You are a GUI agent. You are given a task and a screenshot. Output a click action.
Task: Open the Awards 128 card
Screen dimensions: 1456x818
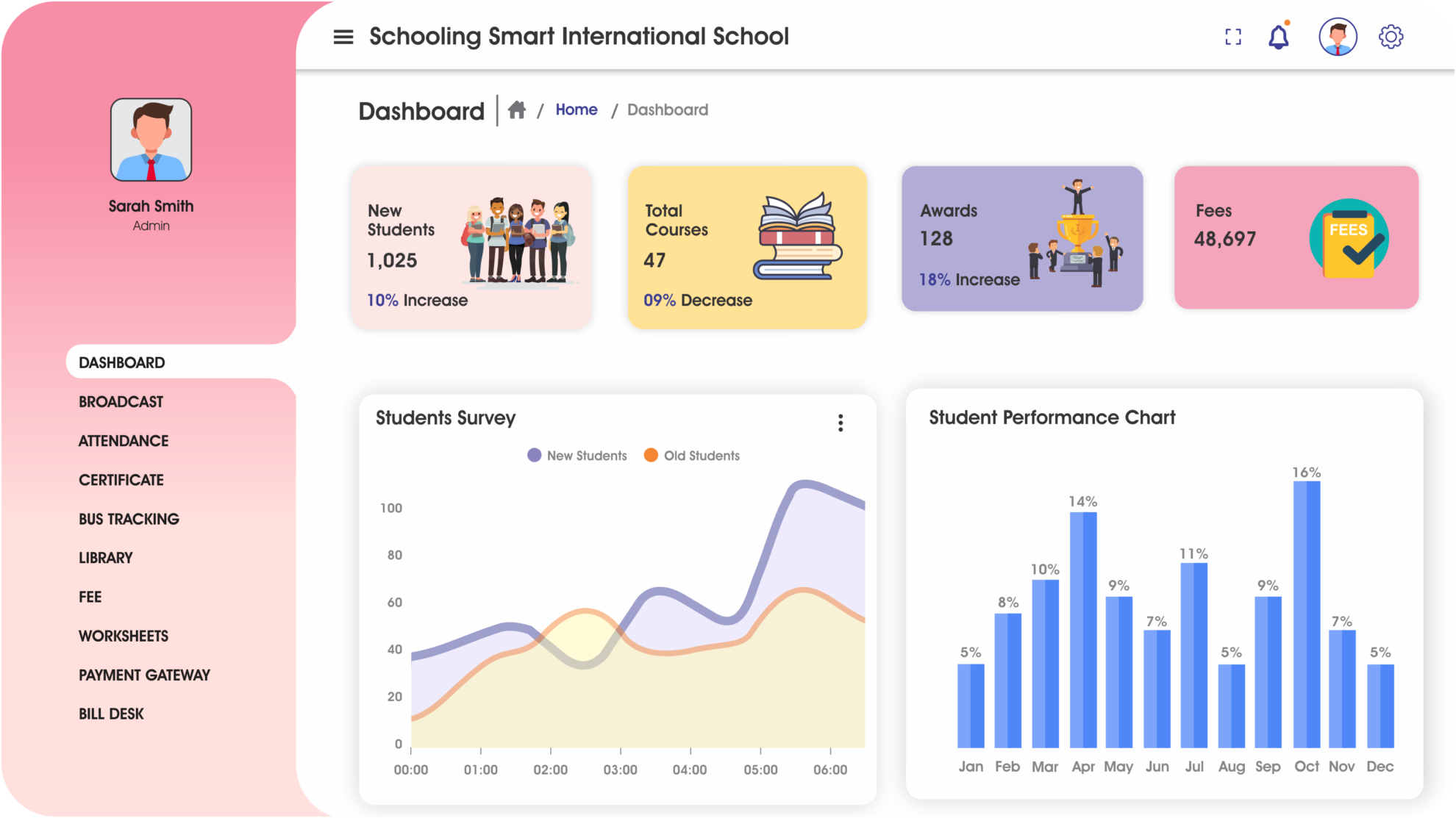[1022, 238]
